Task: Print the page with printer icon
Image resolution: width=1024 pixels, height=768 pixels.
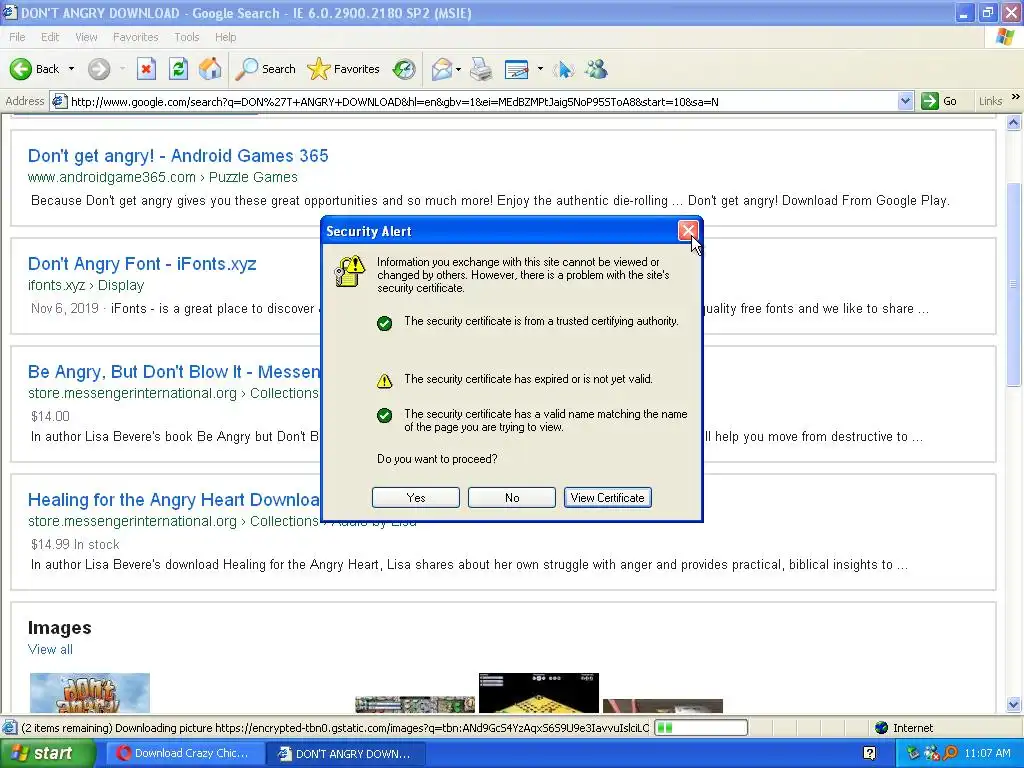Action: click(481, 69)
